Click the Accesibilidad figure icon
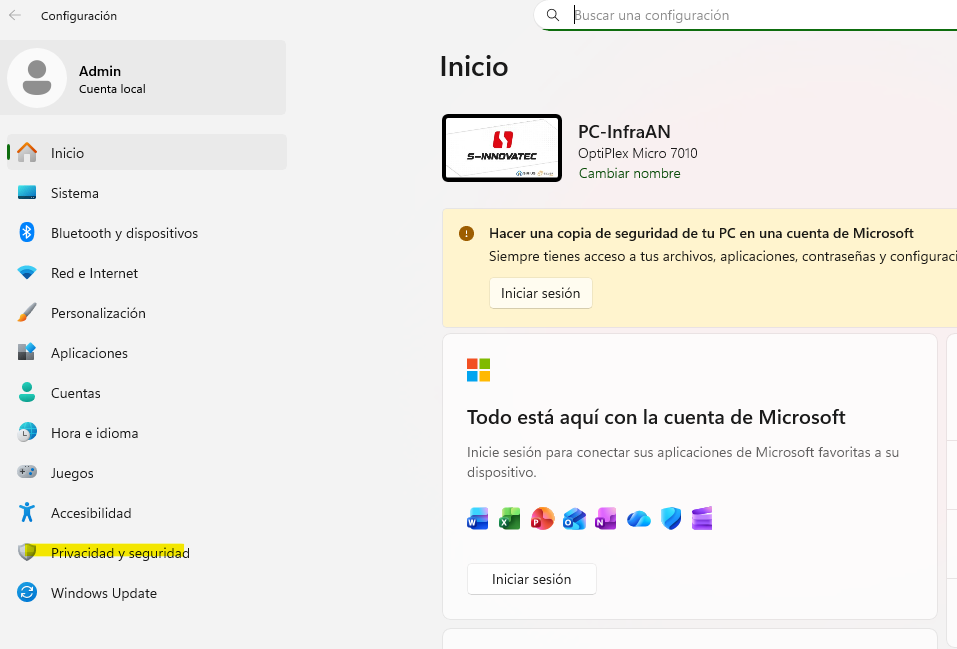Image resolution: width=957 pixels, height=649 pixels. coord(27,512)
